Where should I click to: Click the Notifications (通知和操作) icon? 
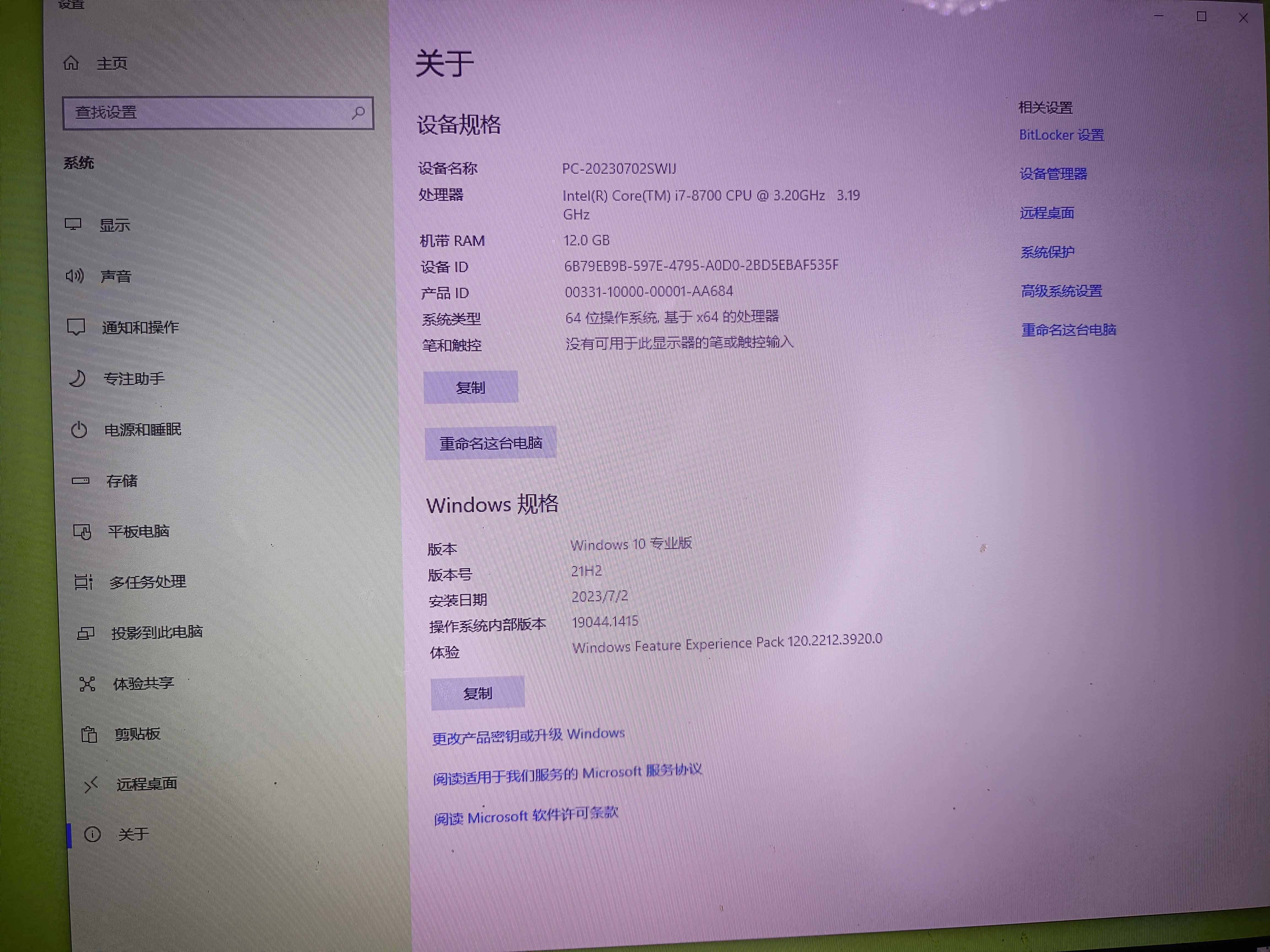coord(76,327)
